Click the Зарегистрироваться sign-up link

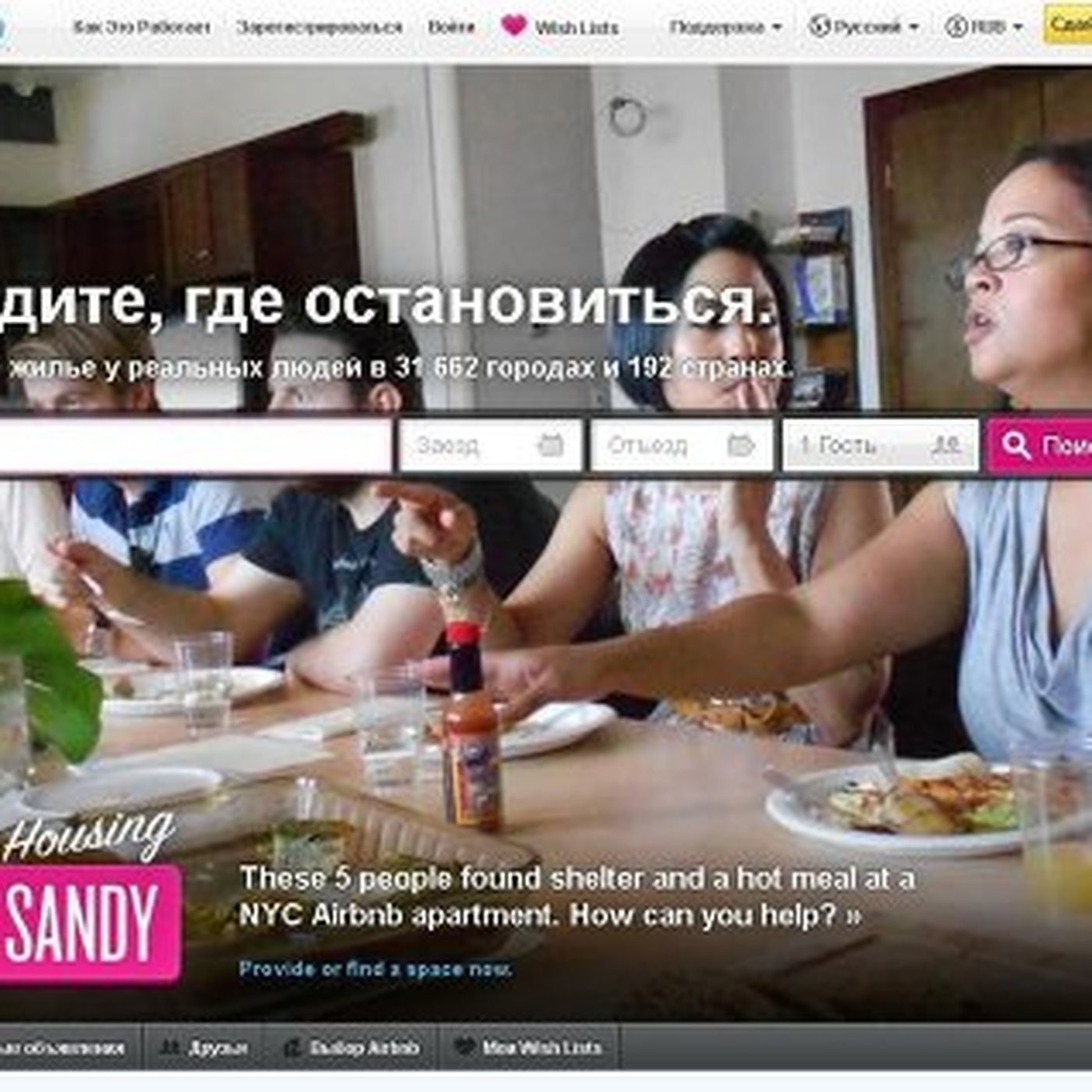(x=320, y=27)
